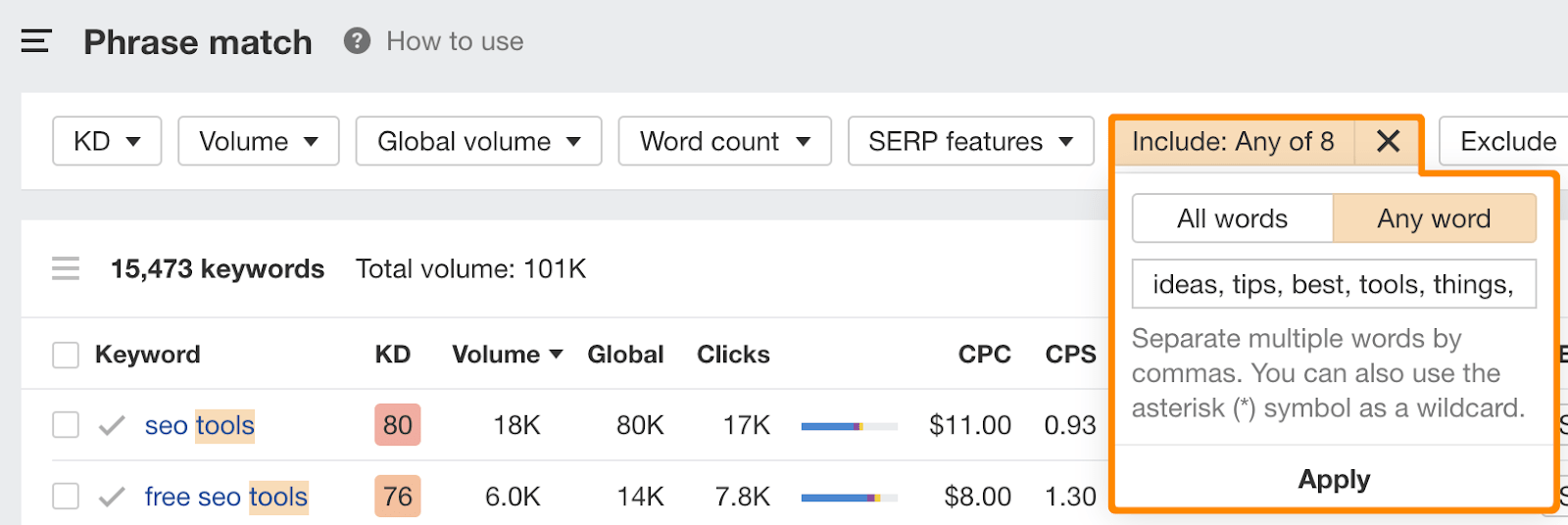Screen dimensions: 1568x525
Task: Open the SERP features dropdown
Action: [x=970, y=142]
